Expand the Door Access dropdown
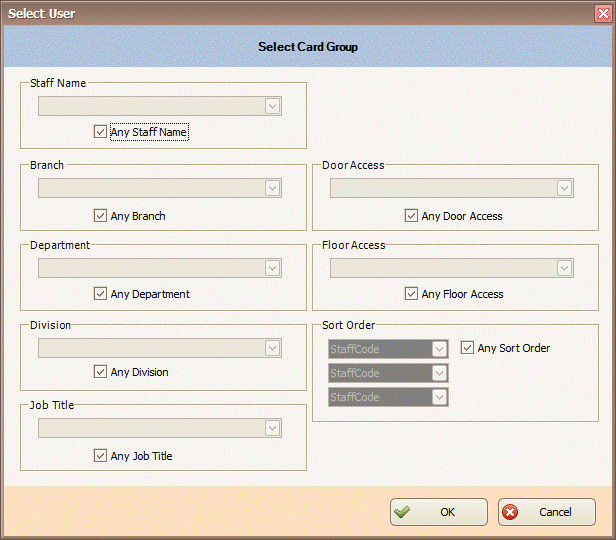Viewport: 616px width, 540px height. tap(564, 188)
